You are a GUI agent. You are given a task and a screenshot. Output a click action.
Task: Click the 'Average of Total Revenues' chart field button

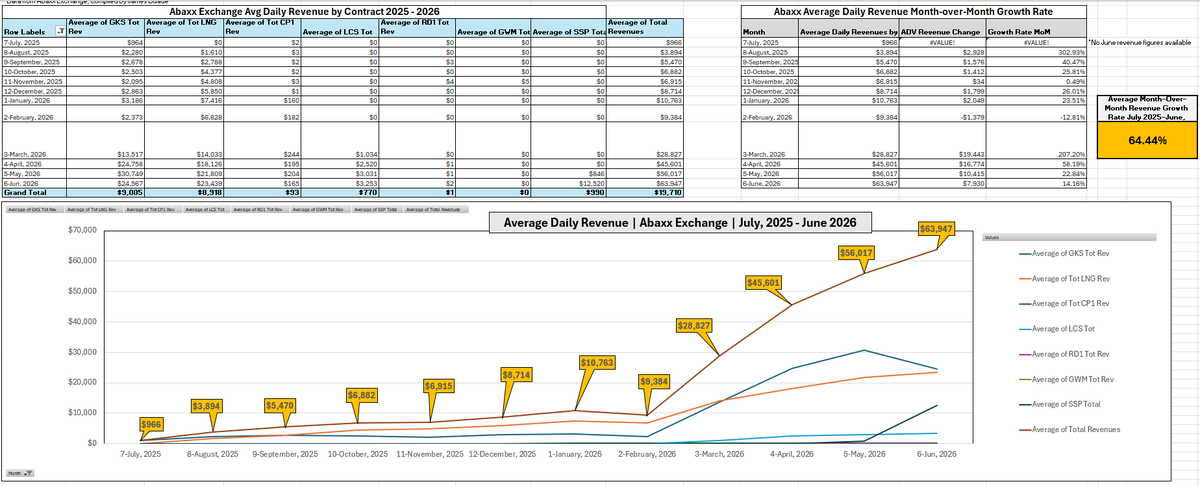[434, 210]
